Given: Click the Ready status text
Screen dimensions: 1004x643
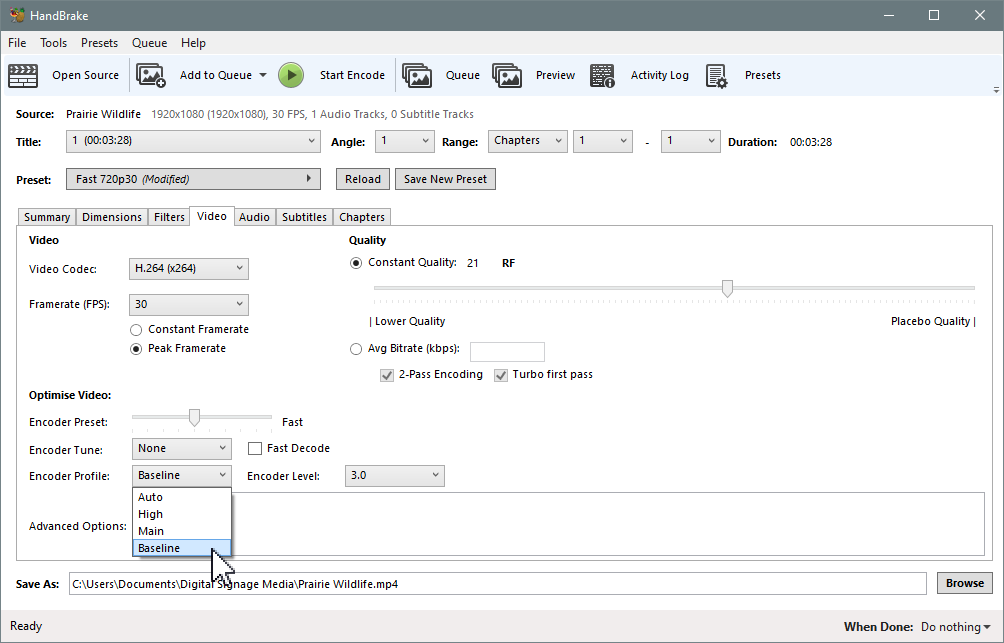Looking at the screenshot, I should 26,626.
